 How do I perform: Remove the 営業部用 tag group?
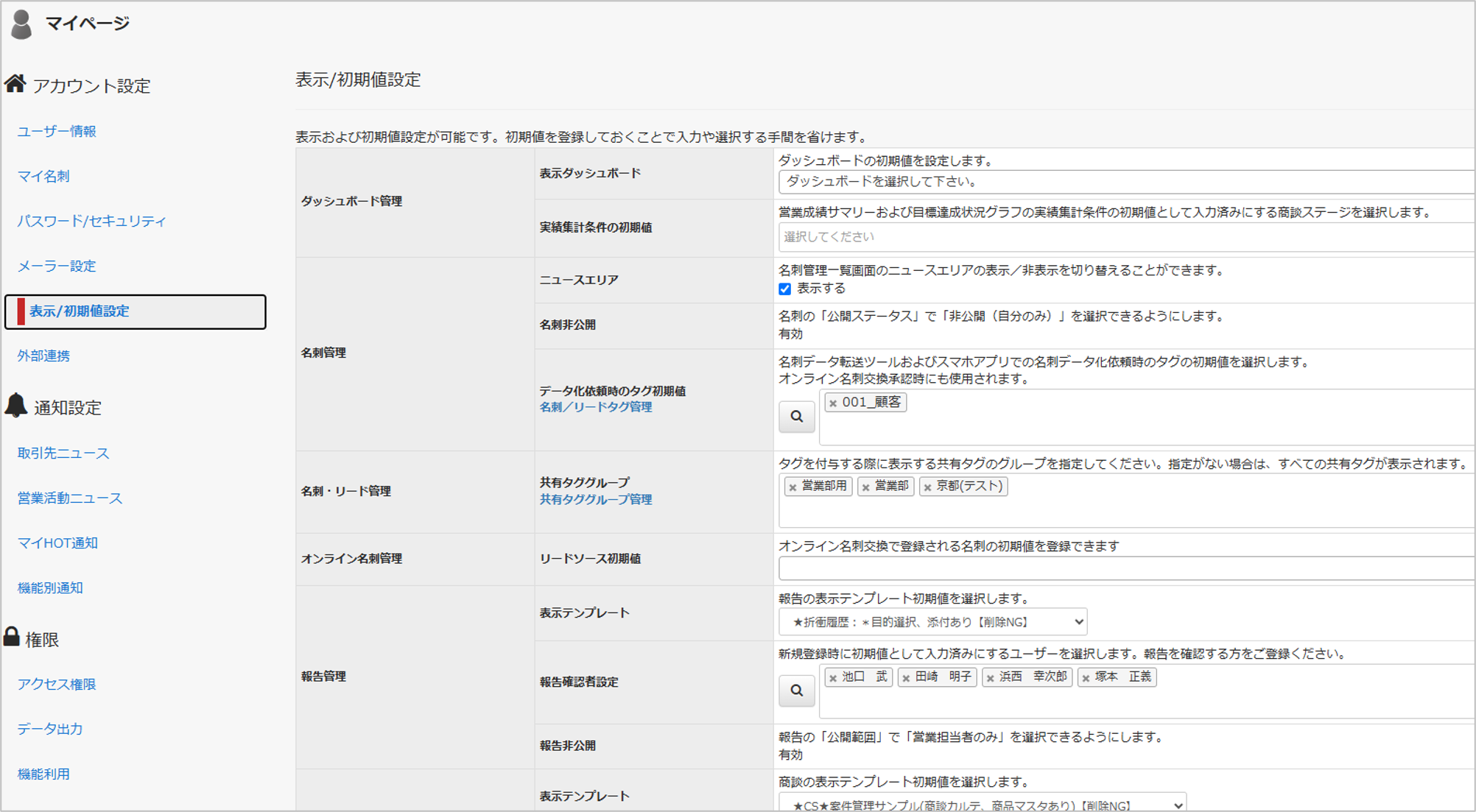pos(793,487)
